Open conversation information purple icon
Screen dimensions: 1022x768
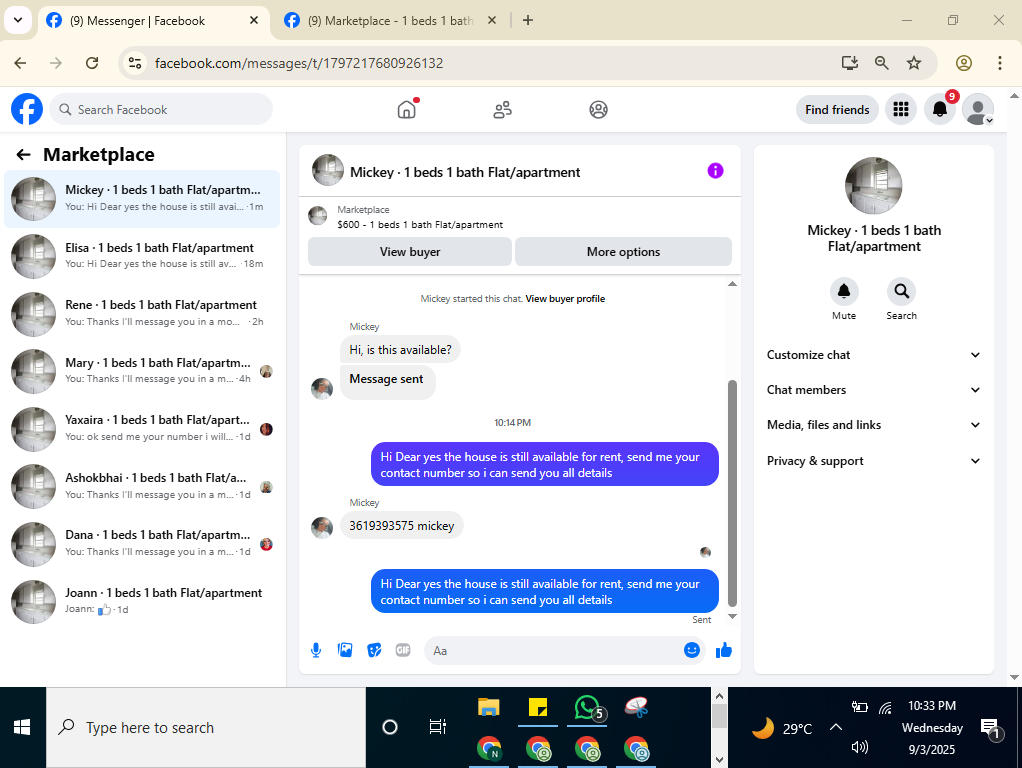715,171
